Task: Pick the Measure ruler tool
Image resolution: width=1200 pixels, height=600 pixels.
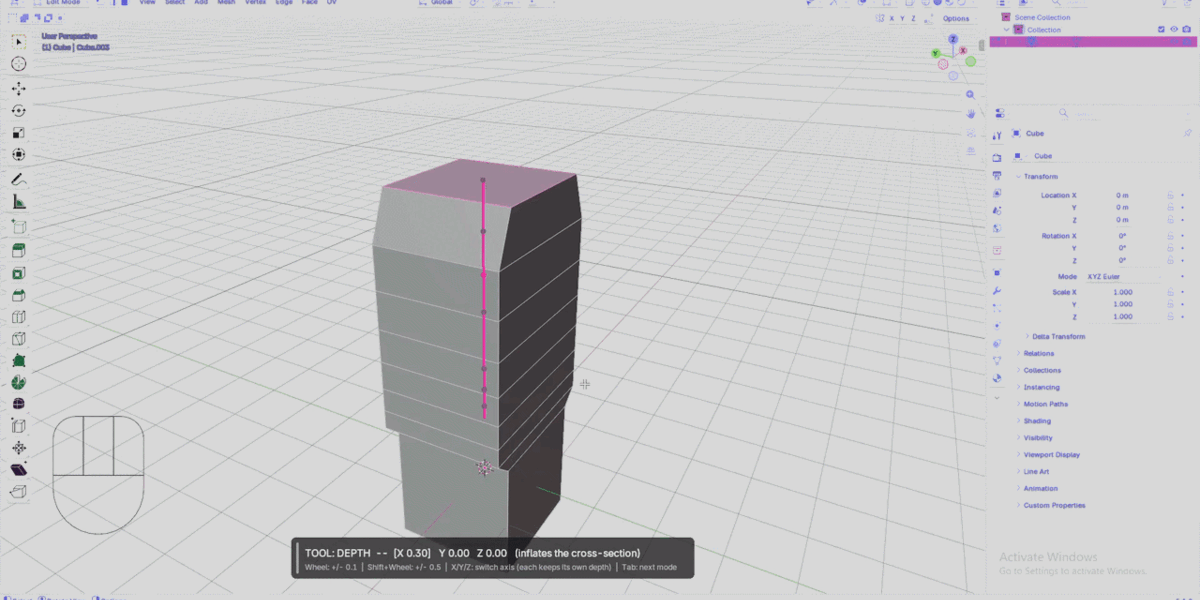Action: click(18, 202)
